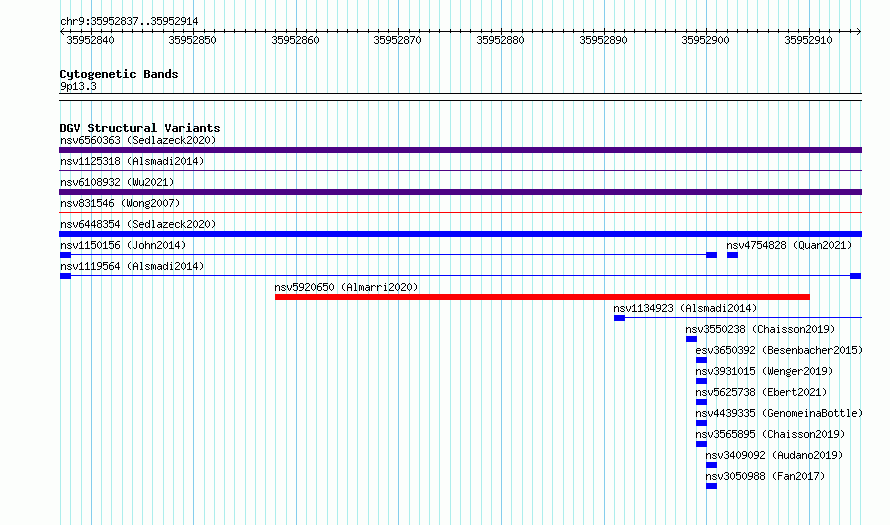
Task: Click ruler position 35952910
Action: pos(808,40)
